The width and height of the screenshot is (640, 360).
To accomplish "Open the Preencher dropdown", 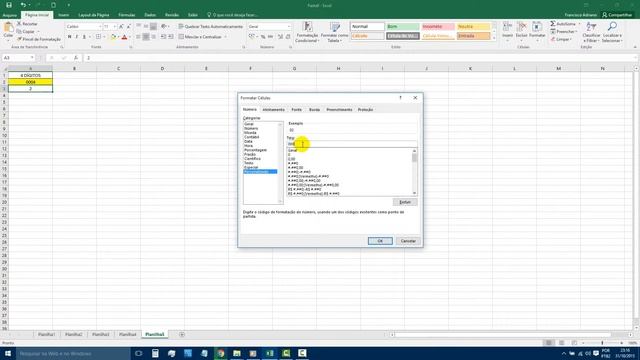I will coord(565,31).
